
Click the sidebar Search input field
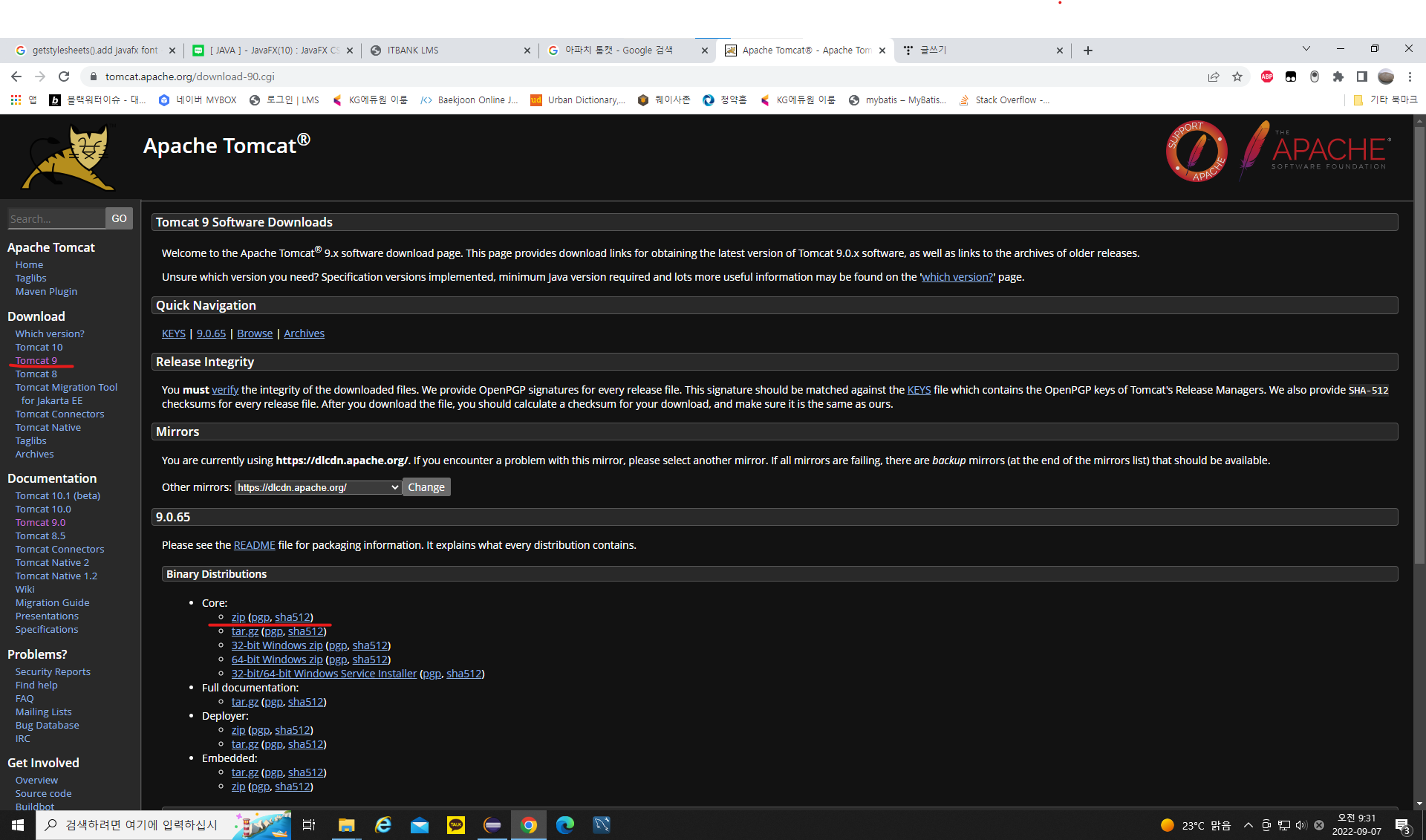tap(56, 218)
